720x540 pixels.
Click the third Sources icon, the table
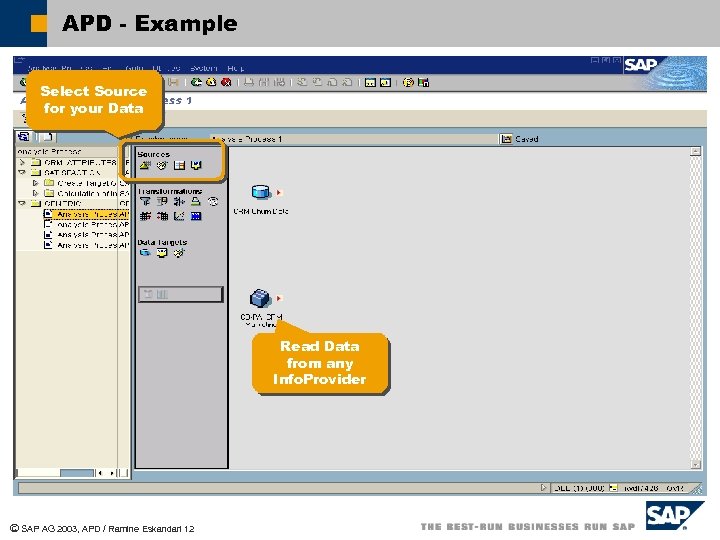pos(179,165)
